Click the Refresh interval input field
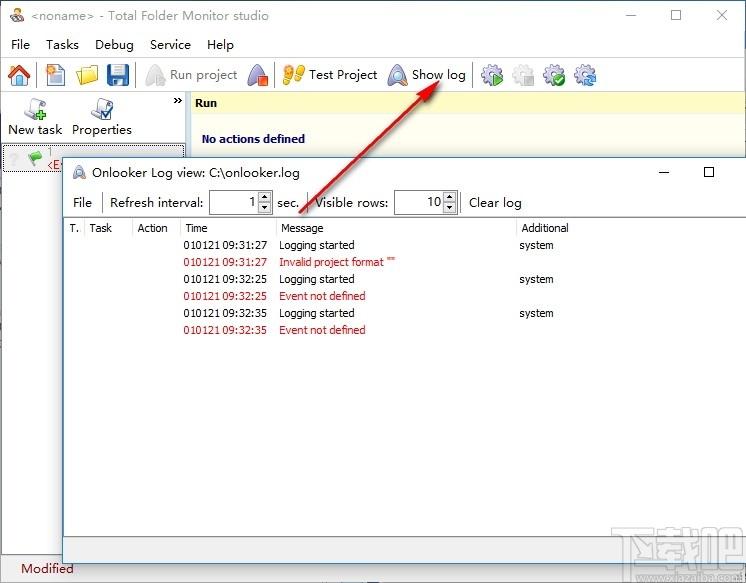The image size is (746, 583). point(234,202)
